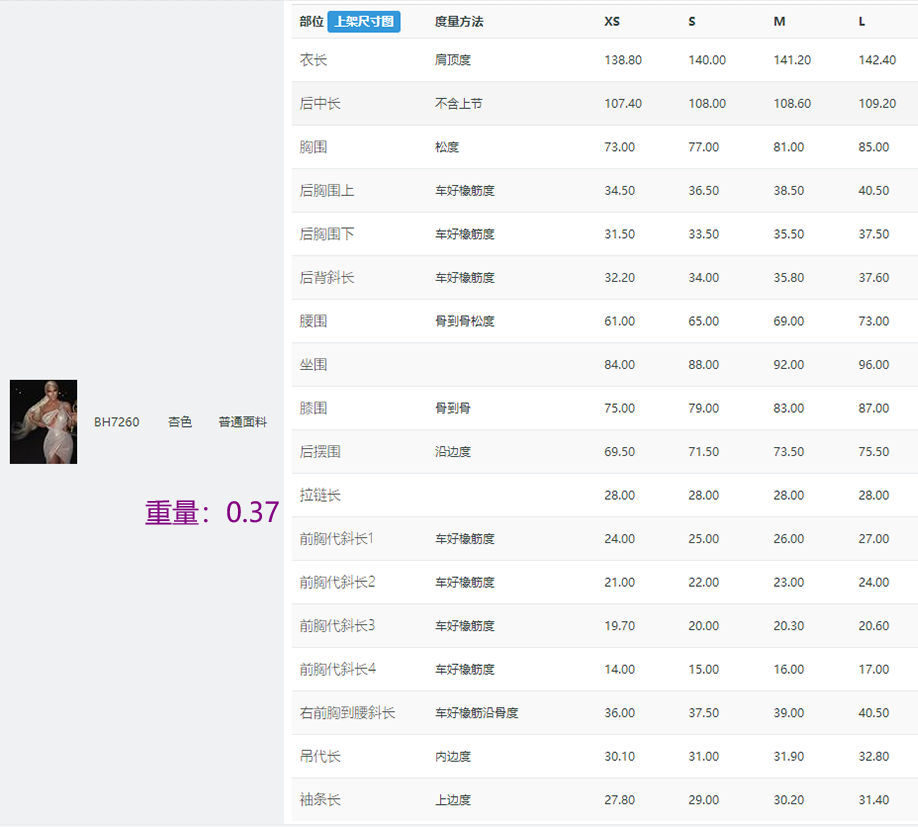Click XS value 107.40 for 后中长
The height and width of the screenshot is (827, 918).
click(623, 104)
